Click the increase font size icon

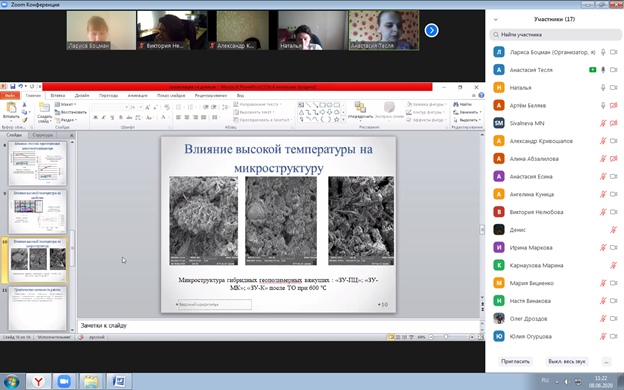(x=147, y=107)
